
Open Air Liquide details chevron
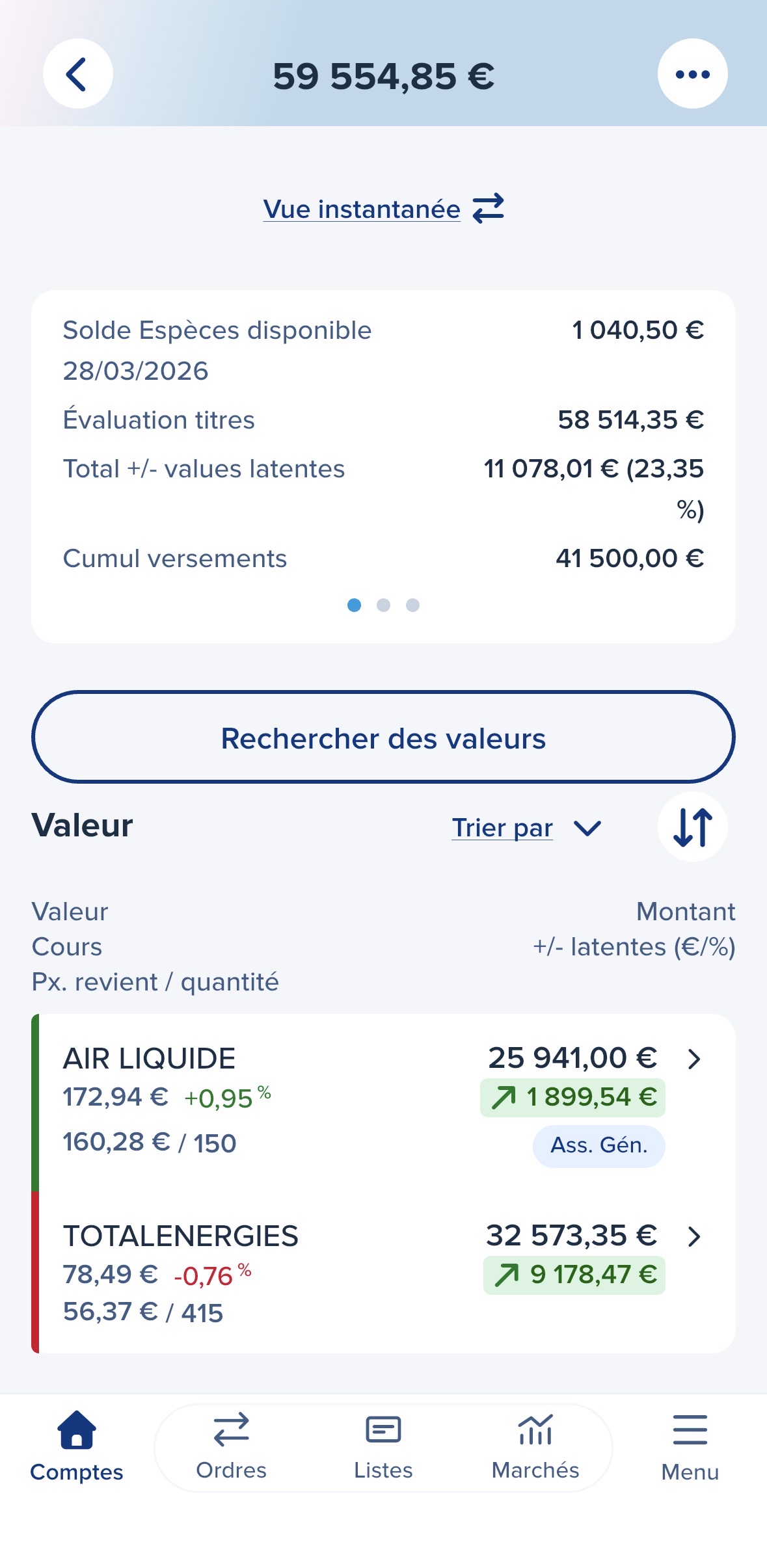pos(694,1059)
